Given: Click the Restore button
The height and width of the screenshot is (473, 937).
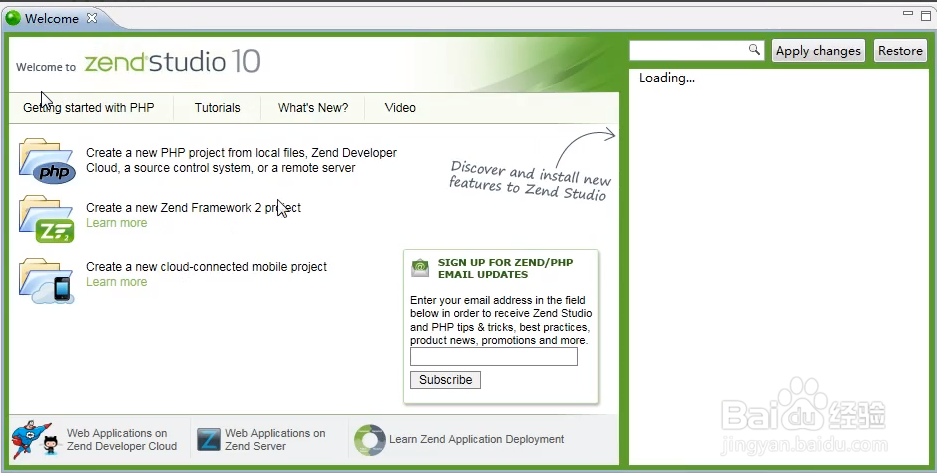Looking at the screenshot, I should click(x=900, y=51).
